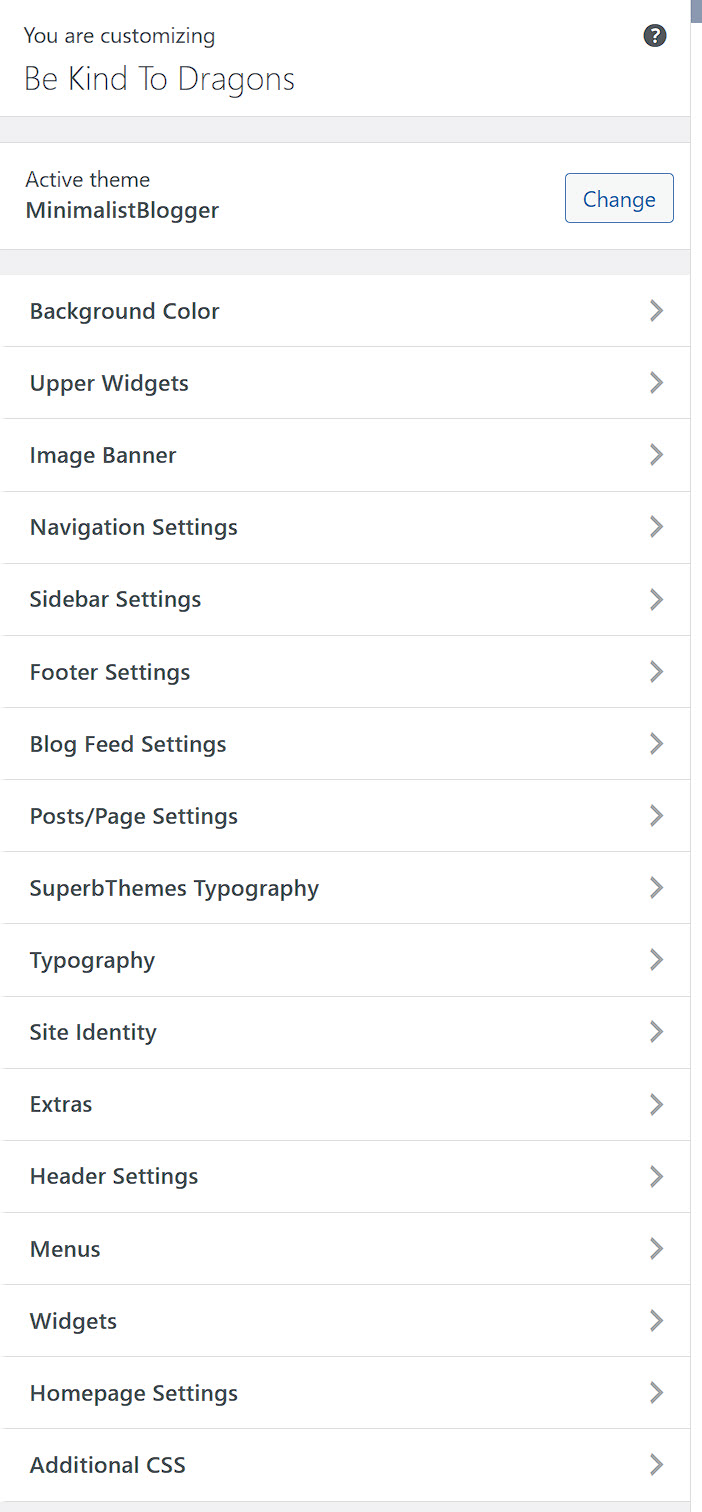This screenshot has height=1512, width=702.
Task: Click the arrow icon next to Footer Settings
Action: pos(656,671)
